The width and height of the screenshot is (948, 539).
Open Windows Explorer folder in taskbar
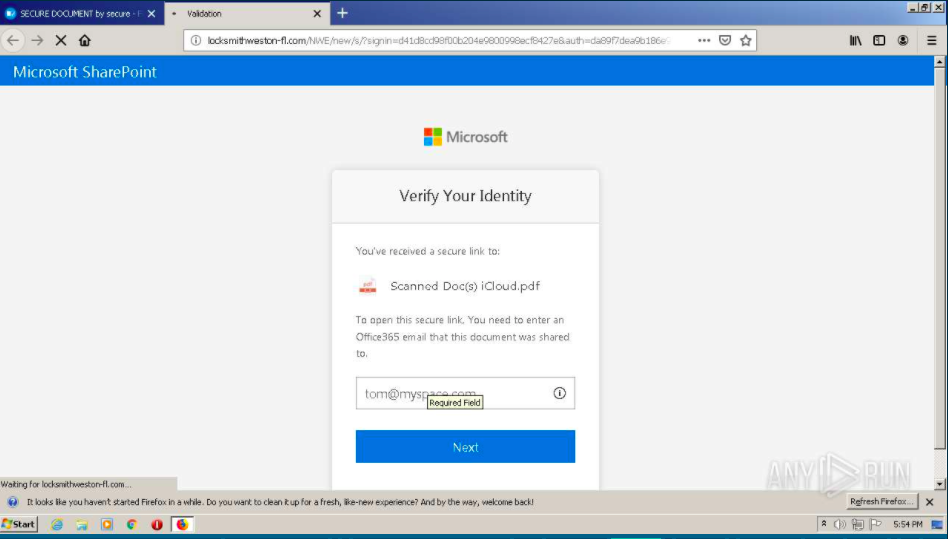pos(82,524)
